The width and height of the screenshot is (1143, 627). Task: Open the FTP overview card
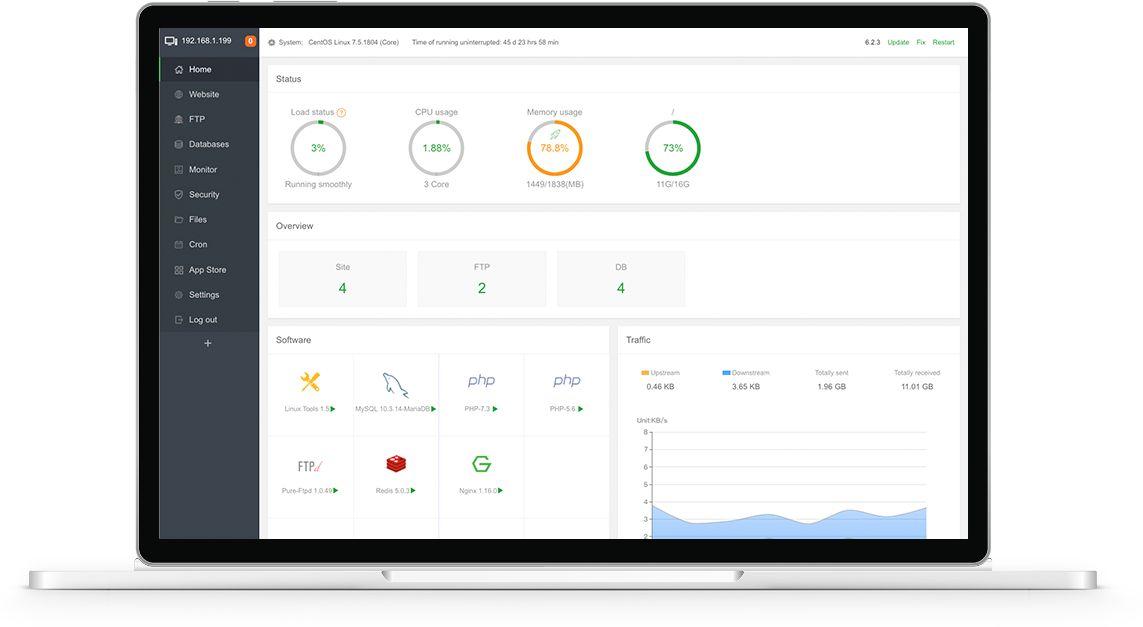point(482,279)
